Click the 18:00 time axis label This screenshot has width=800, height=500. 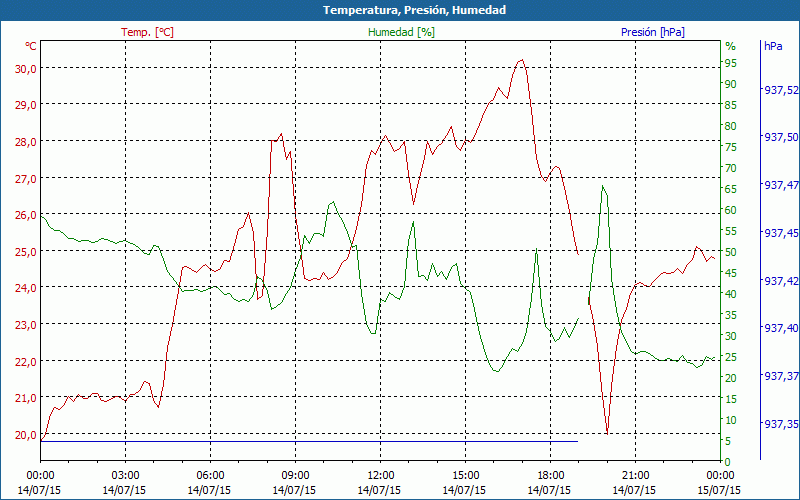coord(550,476)
